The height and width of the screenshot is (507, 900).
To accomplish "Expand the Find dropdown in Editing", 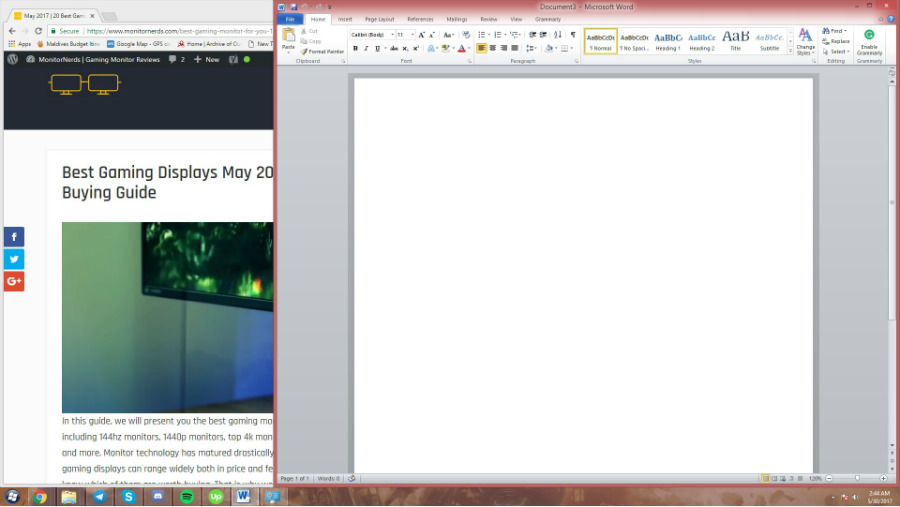I will [x=846, y=31].
